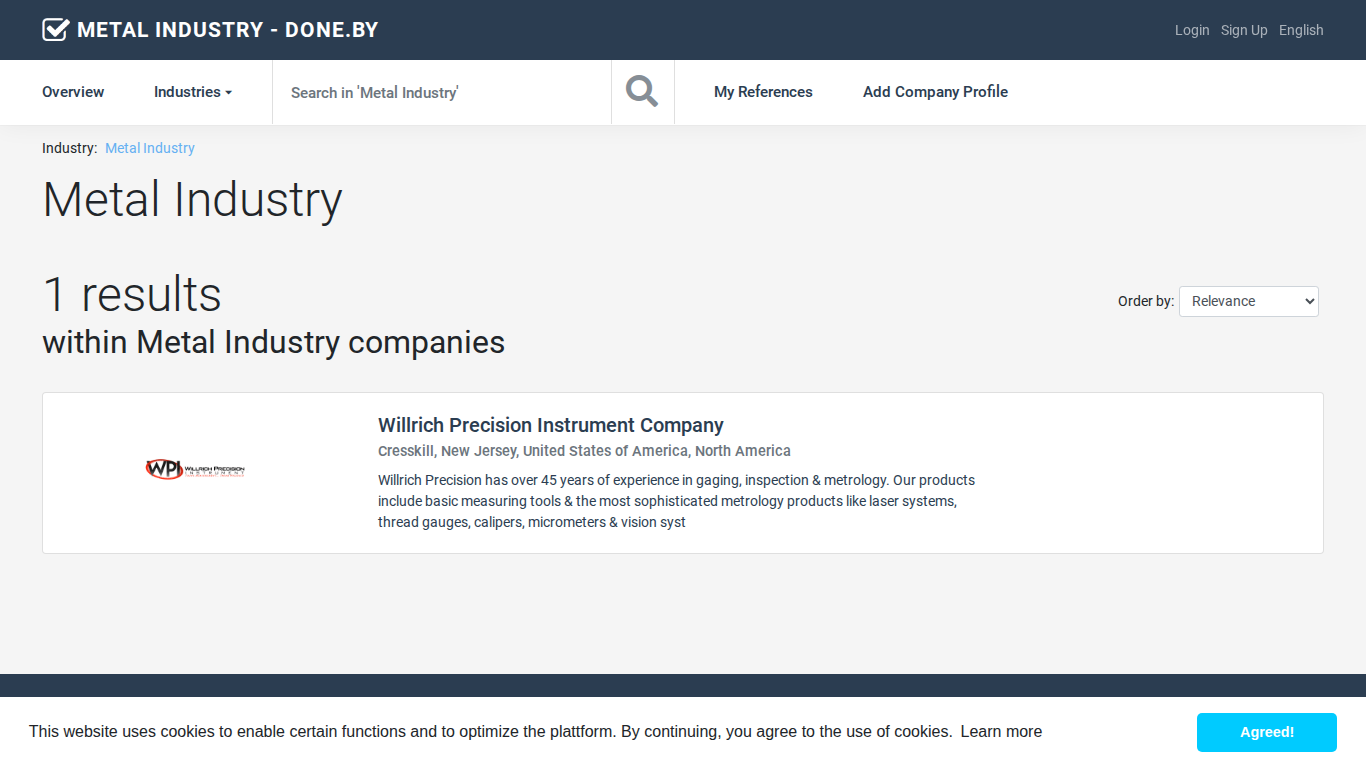Click the Agreed! cookie button
This screenshot has height=768, width=1366.
tap(1267, 732)
